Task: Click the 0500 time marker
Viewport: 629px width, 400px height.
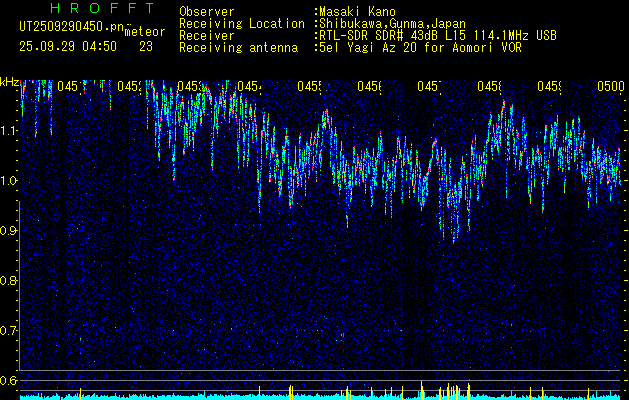Action: (609, 88)
